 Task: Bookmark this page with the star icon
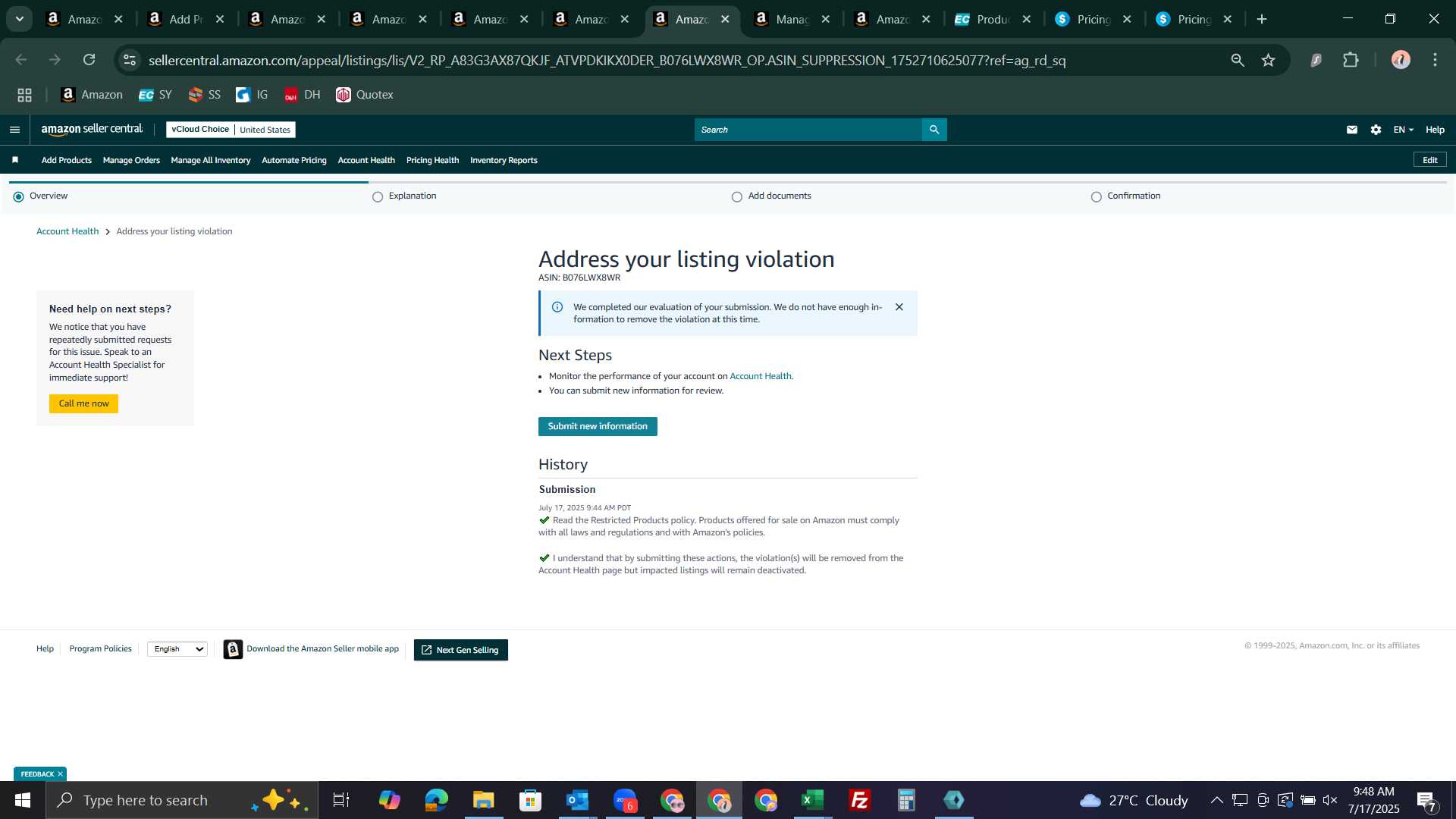pyautogui.click(x=1268, y=60)
